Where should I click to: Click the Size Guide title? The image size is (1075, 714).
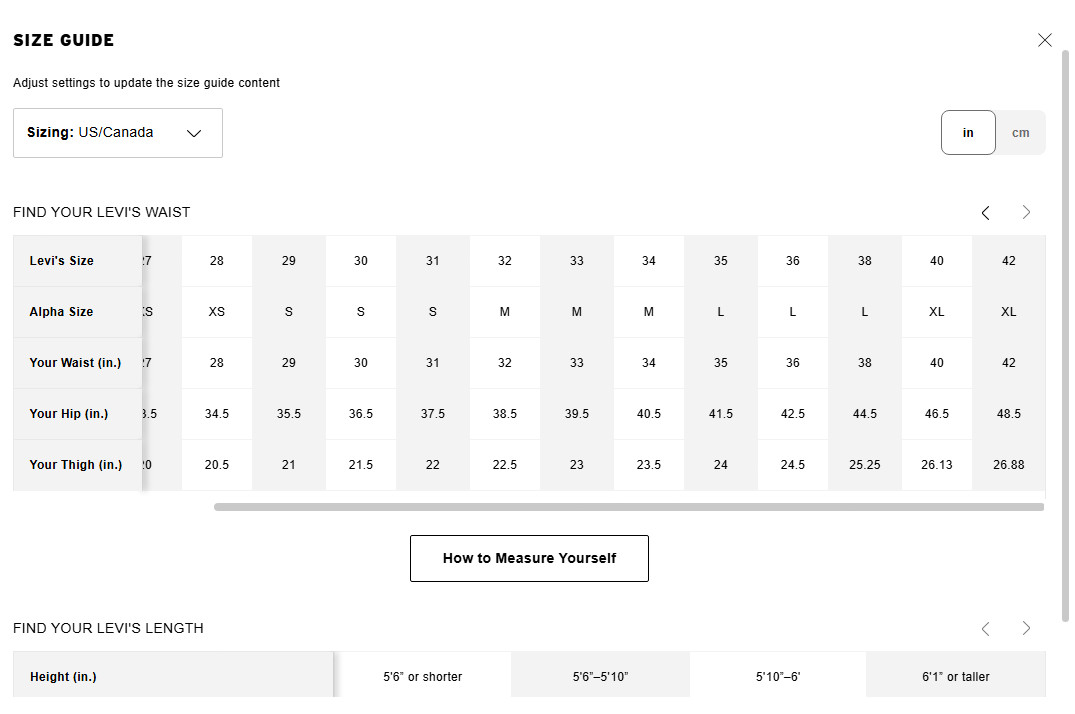click(x=64, y=40)
